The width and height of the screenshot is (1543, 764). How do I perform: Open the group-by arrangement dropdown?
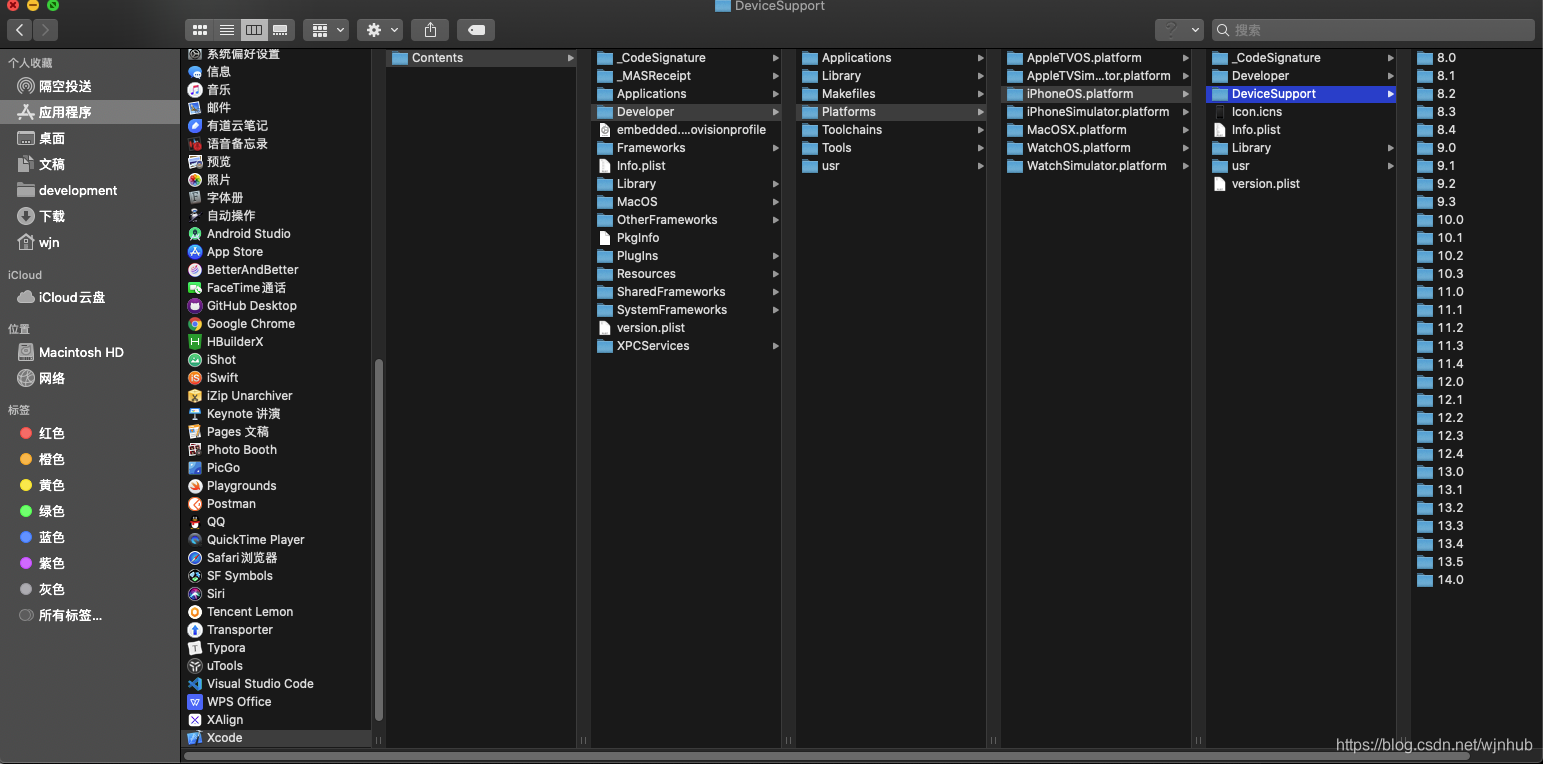click(x=326, y=30)
